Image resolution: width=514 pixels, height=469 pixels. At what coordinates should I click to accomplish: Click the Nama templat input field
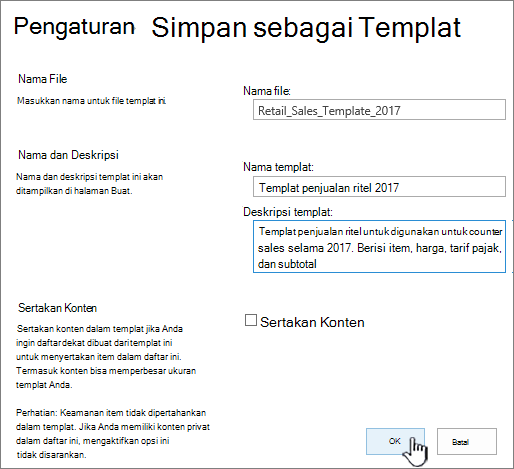(x=379, y=187)
